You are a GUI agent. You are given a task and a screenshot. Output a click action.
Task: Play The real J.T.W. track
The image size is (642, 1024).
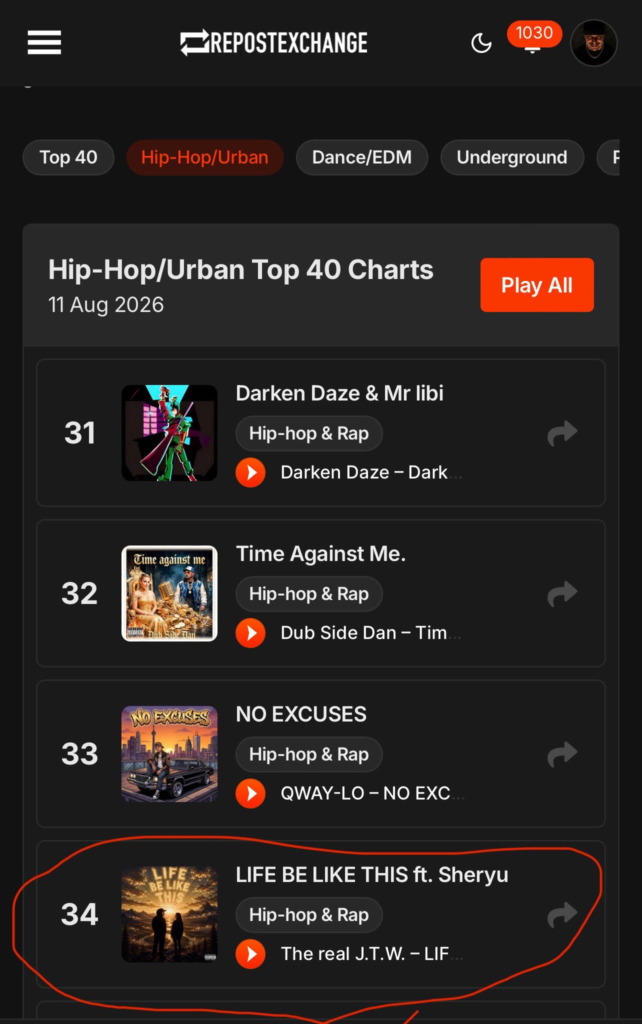(x=251, y=954)
